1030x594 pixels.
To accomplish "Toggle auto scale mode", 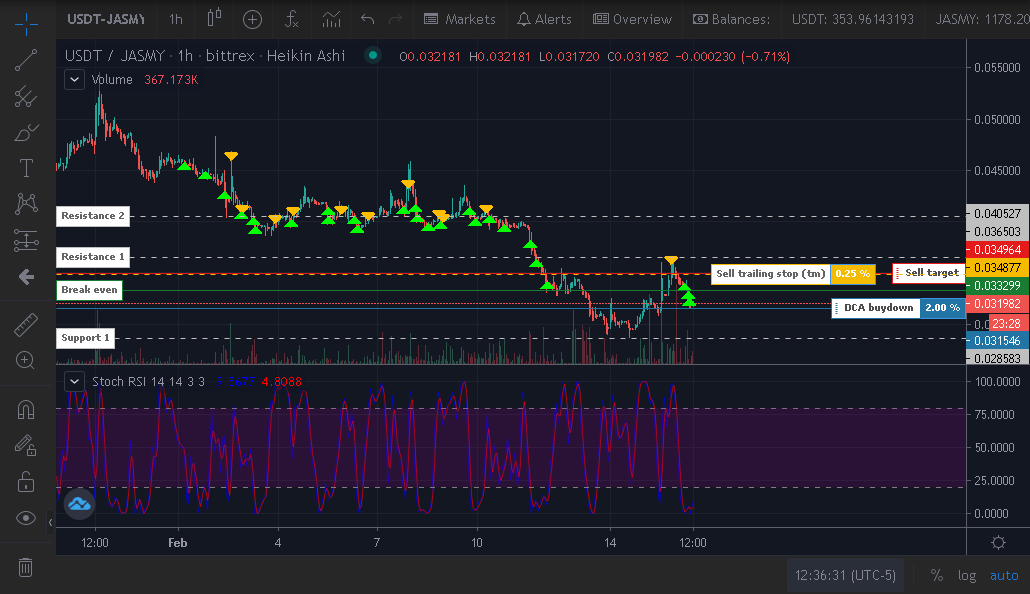I will point(1004,576).
